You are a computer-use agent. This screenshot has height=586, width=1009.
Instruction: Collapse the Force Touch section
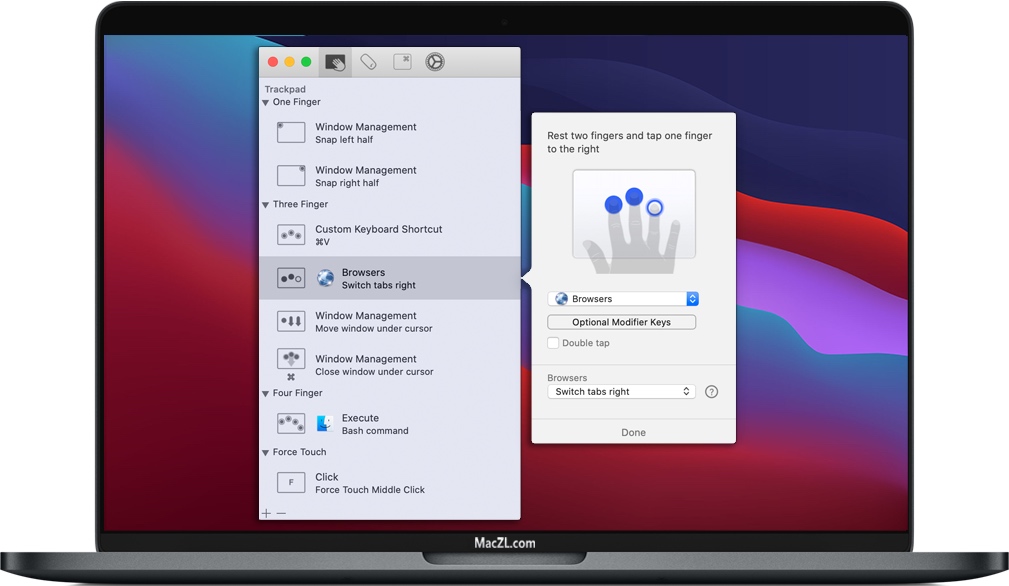[266, 453]
